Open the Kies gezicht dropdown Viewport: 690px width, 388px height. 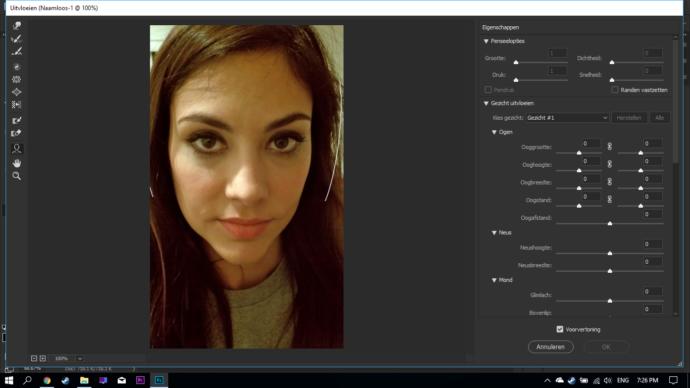click(567, 118)
